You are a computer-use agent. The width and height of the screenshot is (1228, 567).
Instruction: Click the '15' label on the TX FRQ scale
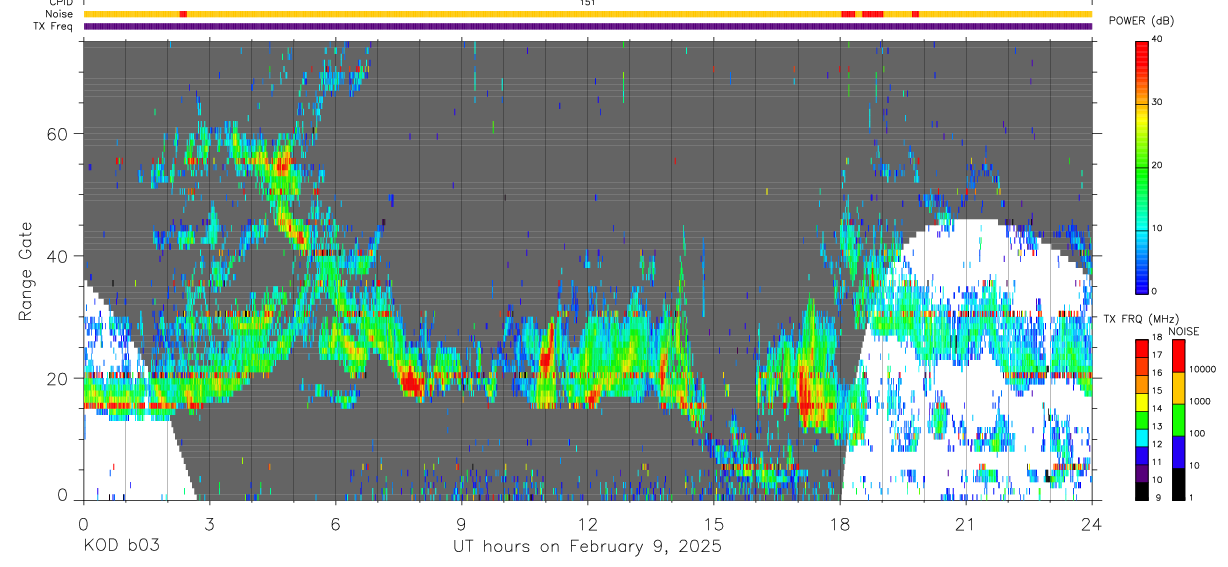(x=1158, y=391)
